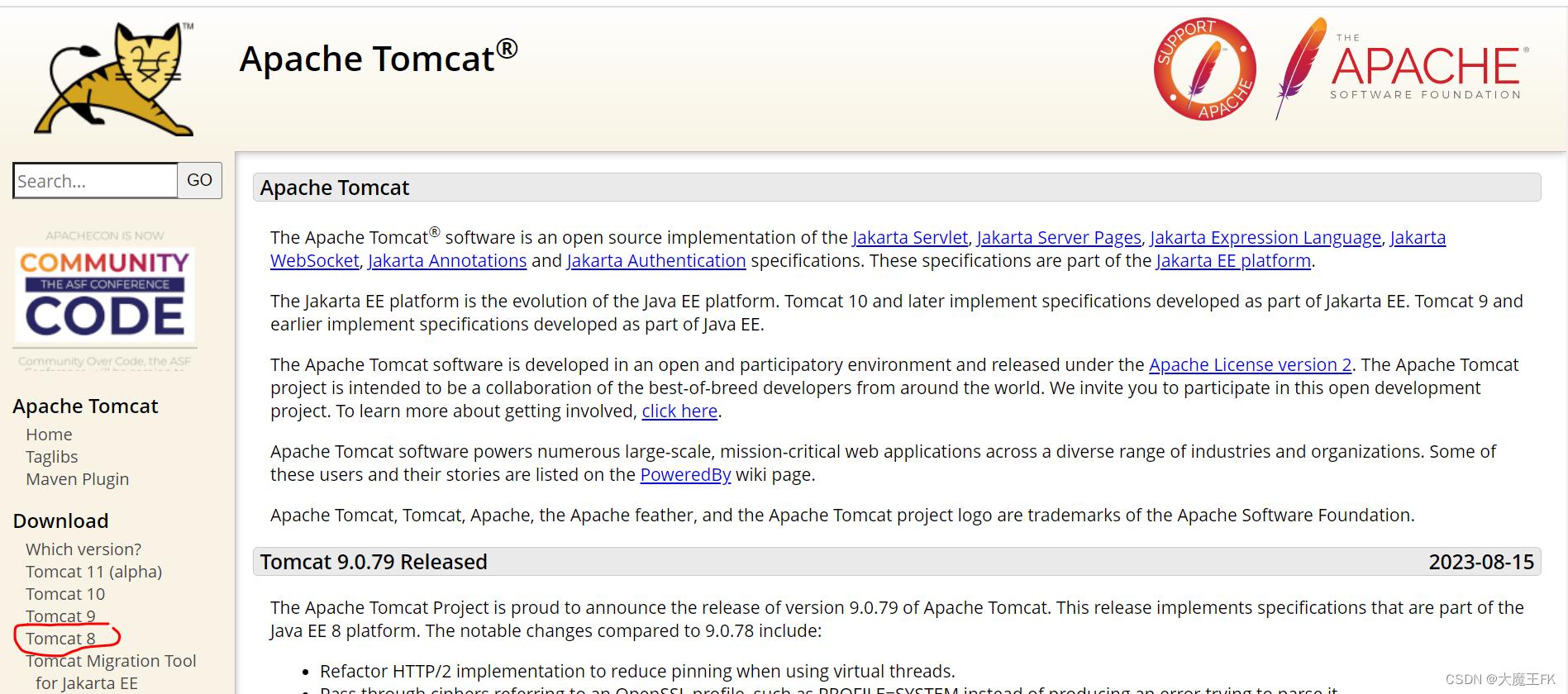Open the Tomcat 8 download link
The height and width of the screenshot is (694, 1568).
60,639
